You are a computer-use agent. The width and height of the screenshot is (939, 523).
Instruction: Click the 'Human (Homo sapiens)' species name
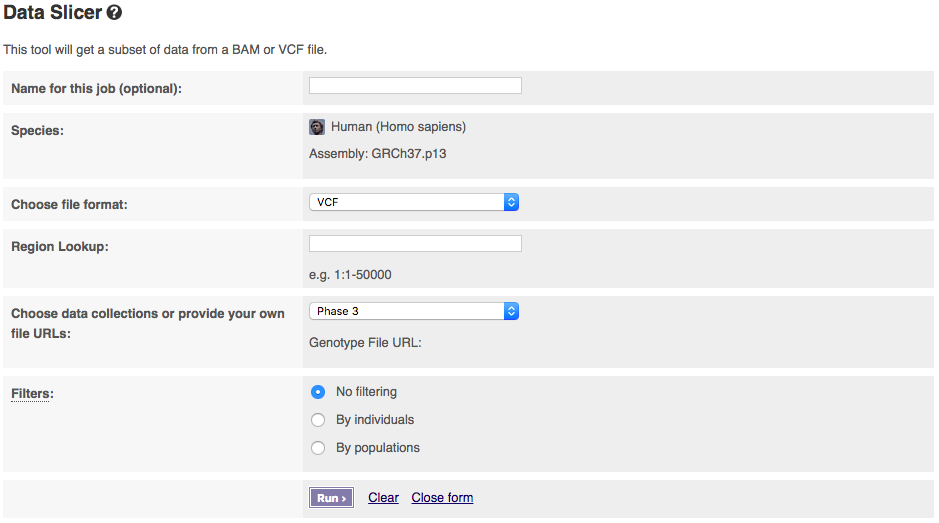(x=398, y=127)
